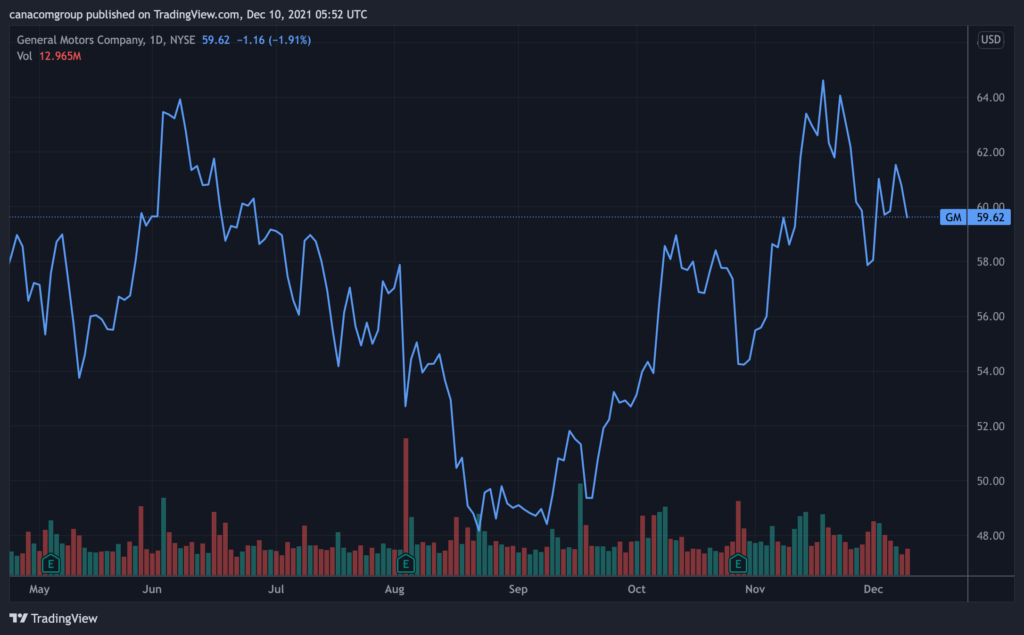Screen dimensions: 1024x635
Task: Click the Oct label on the time axis
Action: (637, 589)
